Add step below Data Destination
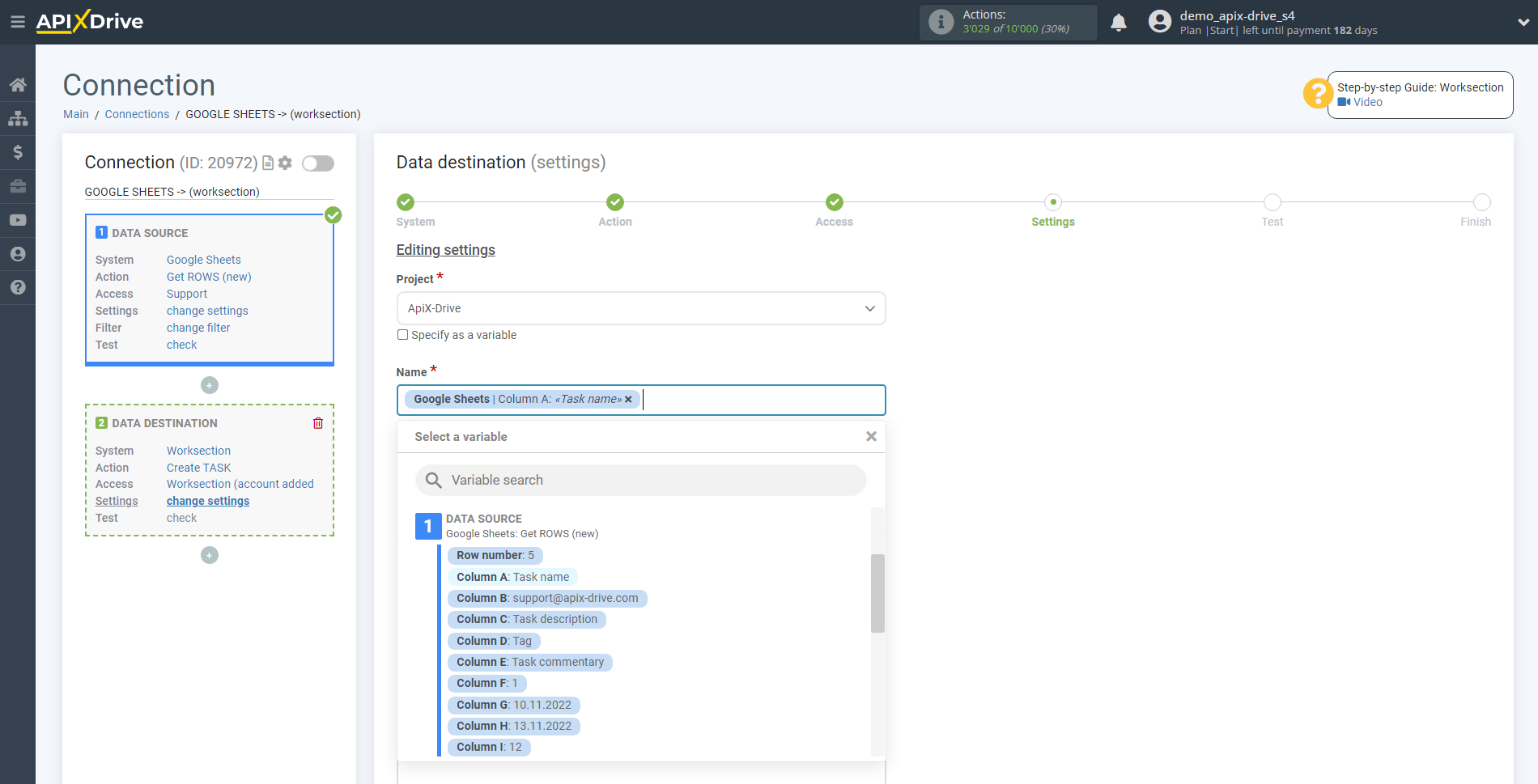1538x784 pixels. pos(210,555)
